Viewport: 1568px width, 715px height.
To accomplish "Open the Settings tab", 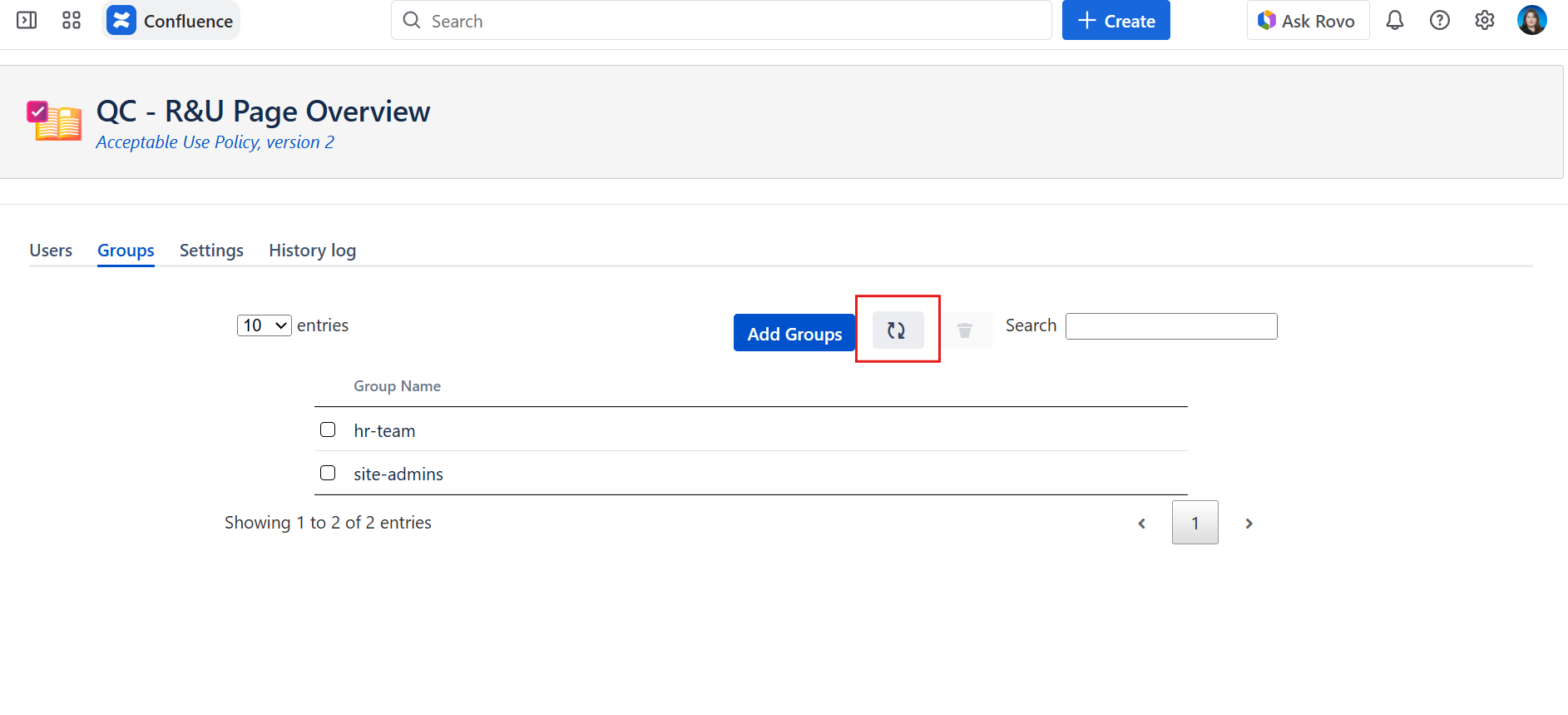I will (211, 251).
